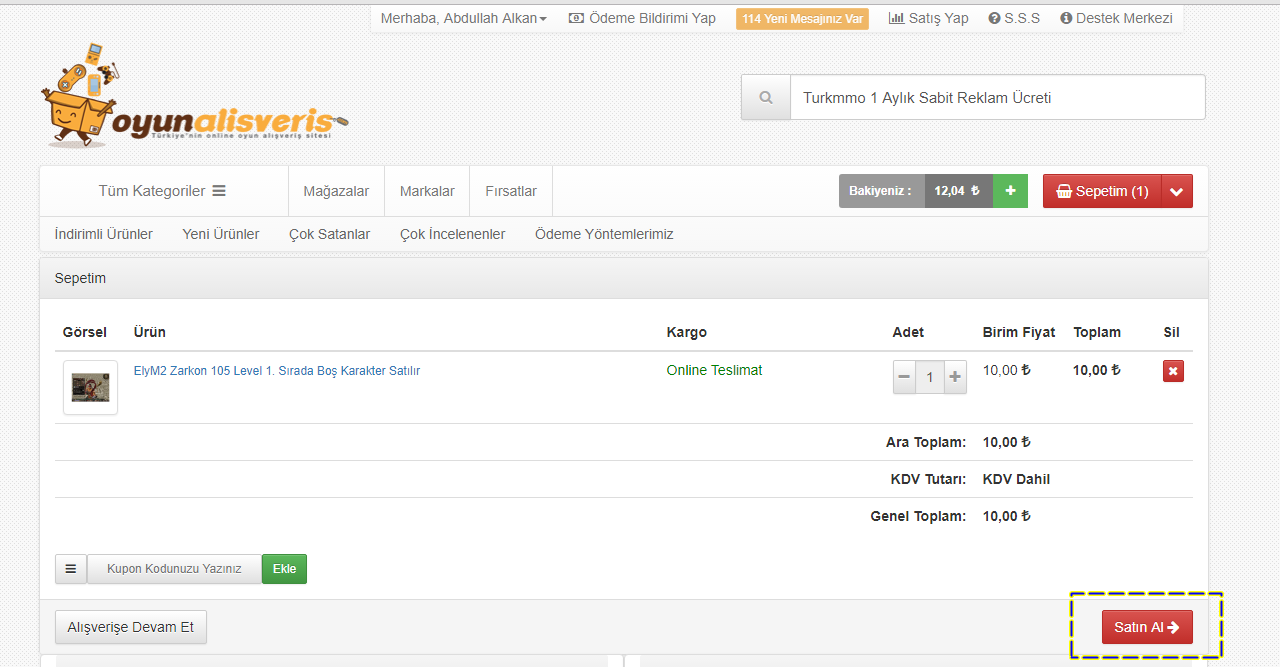Go to Satış Yap
Screen dimensions: 1280x667
pos(928,18)
